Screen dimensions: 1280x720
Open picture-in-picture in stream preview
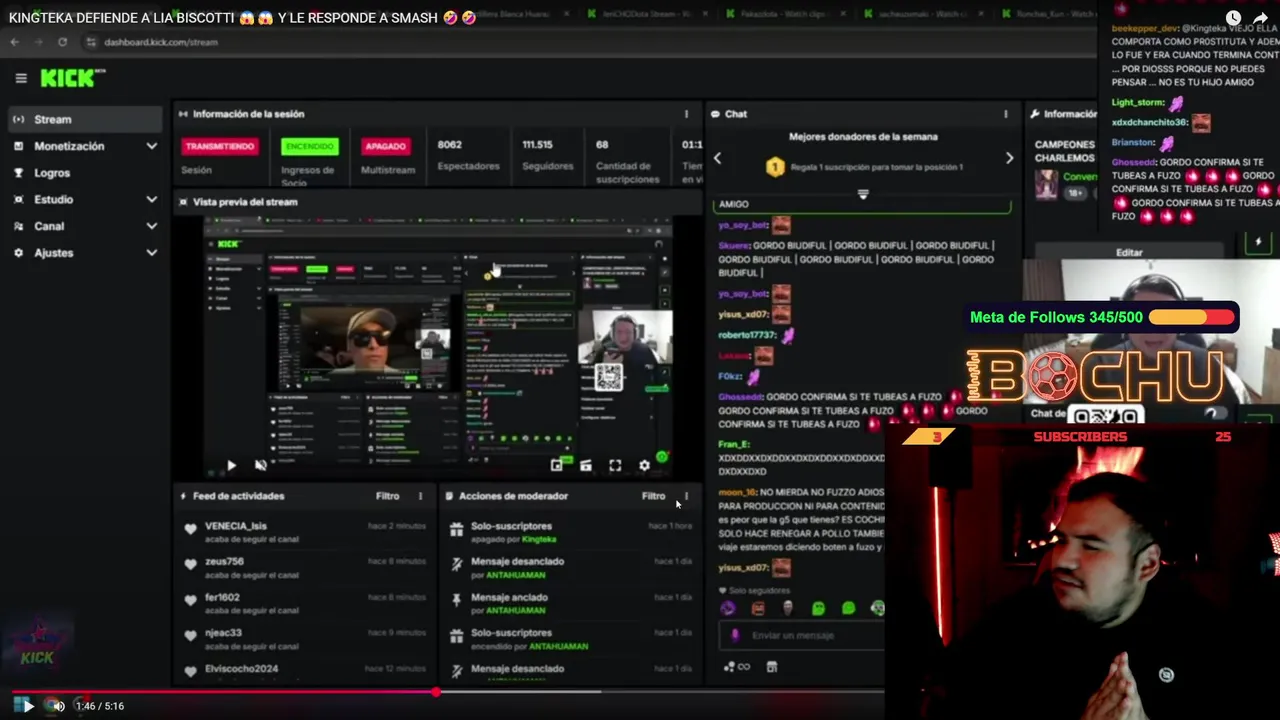click(x=556, y=465)
